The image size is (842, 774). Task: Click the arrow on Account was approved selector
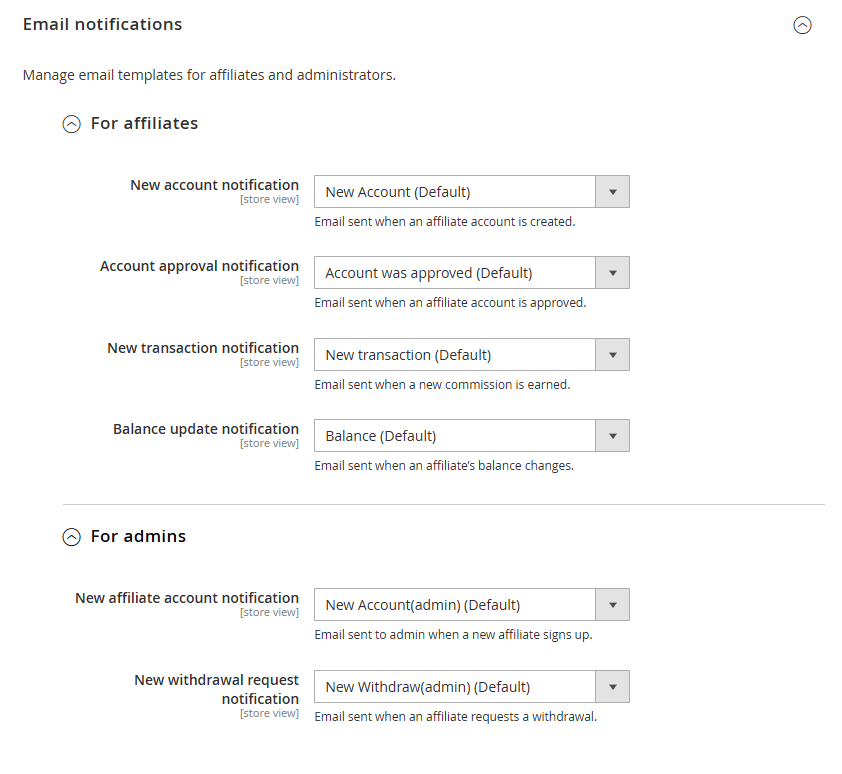[x=613, y=272]
